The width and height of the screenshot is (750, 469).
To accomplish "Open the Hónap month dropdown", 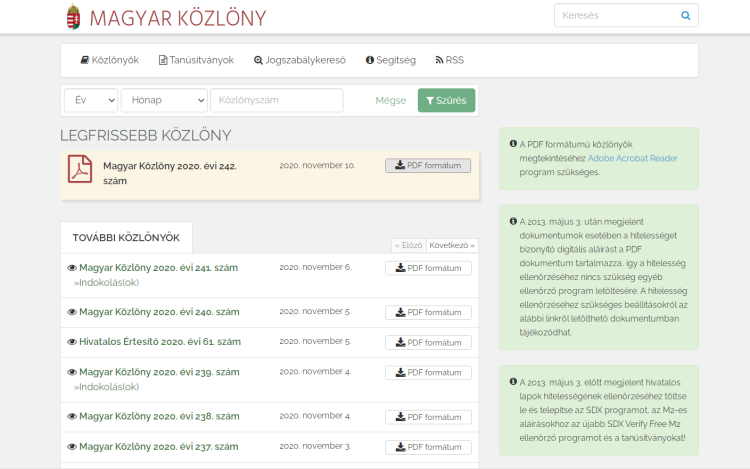I will tap(164, 100).
